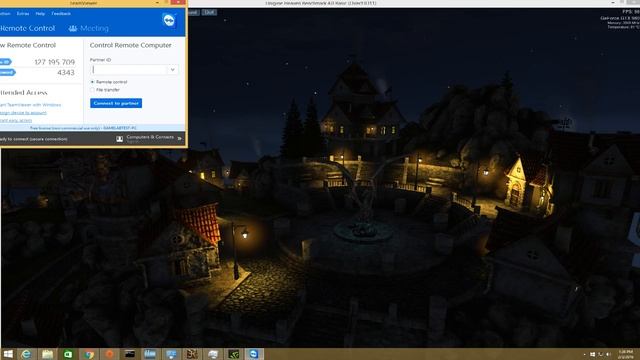The image size is (640, 360).
Task: Focus the Partner ID input field
Action: [x=129, y=70]
